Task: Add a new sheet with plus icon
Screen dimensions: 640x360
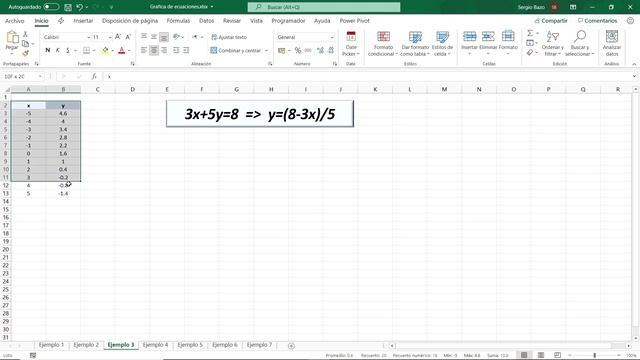Action: tap(291, 346)
